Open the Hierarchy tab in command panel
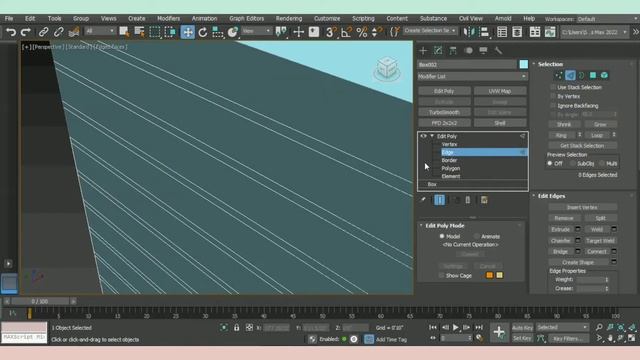The image size is (640, 360). coord(453,51)
